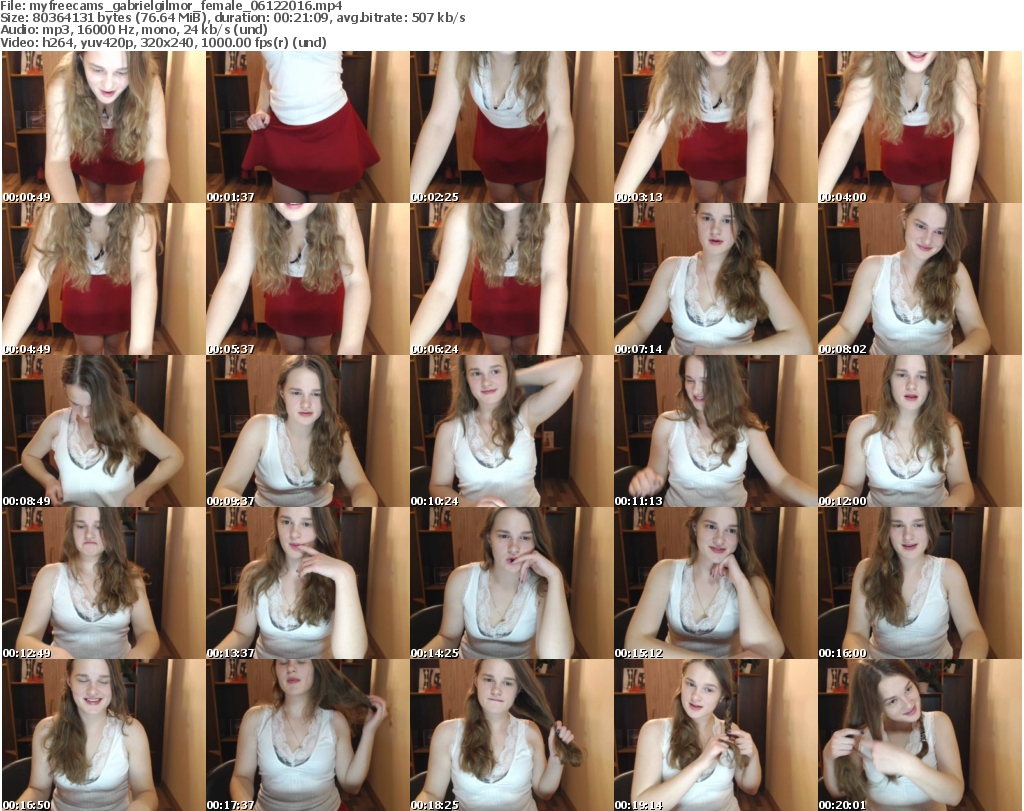The width and height of the screenshot is (1024, 811).
Task: Choose the preview stamped 00:14:25
Action: coord(512,583)
